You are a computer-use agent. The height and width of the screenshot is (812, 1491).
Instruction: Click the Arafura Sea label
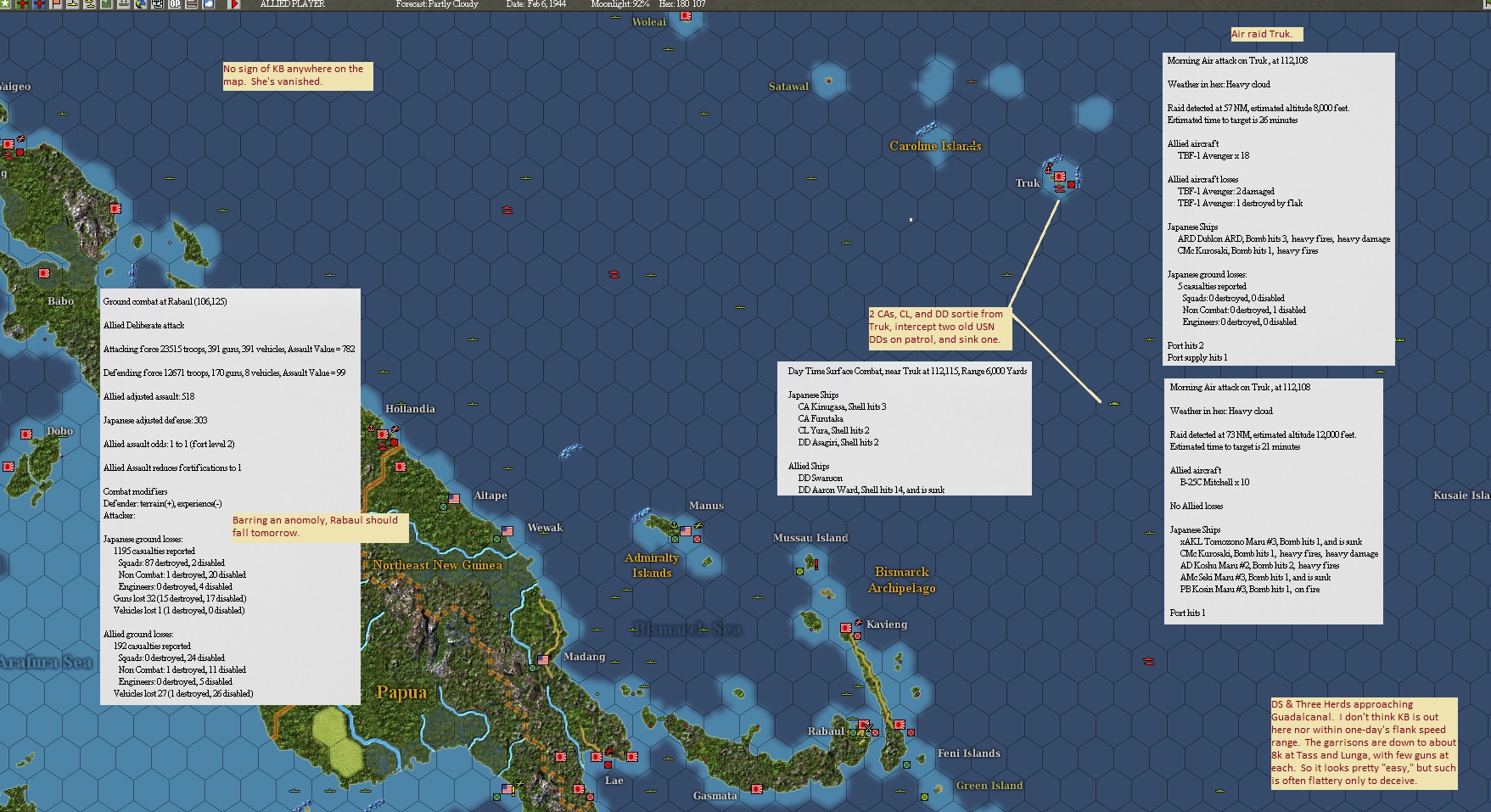click(x=46, y=663)
